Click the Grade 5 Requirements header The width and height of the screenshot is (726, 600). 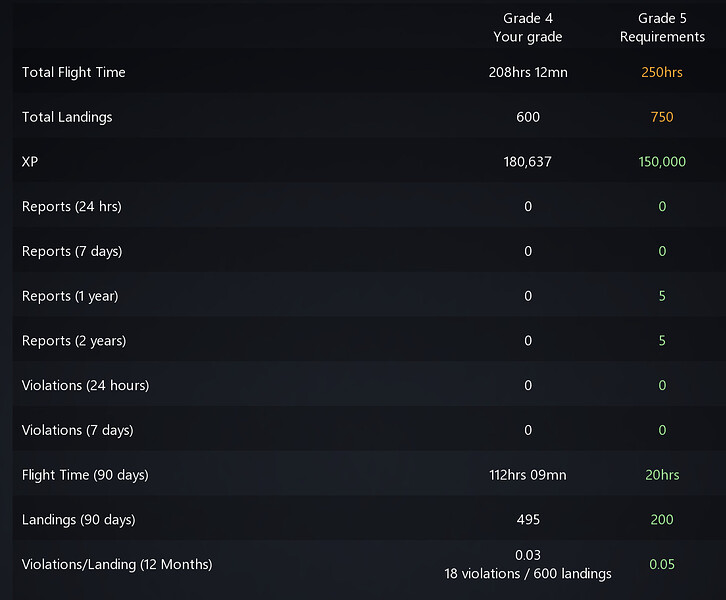(x=662, y=28)
